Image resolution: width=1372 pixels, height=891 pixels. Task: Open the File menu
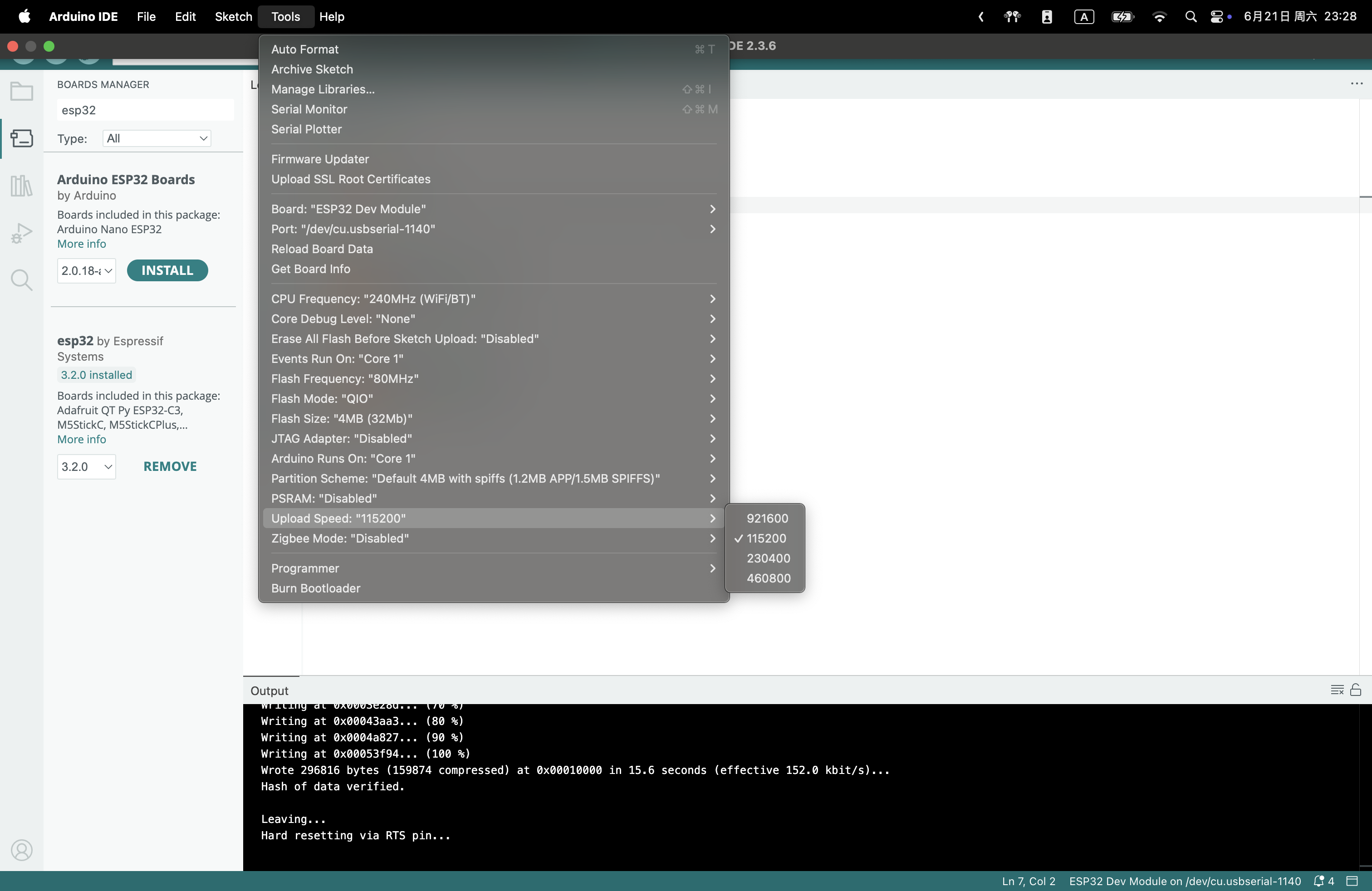click(147, 17)
